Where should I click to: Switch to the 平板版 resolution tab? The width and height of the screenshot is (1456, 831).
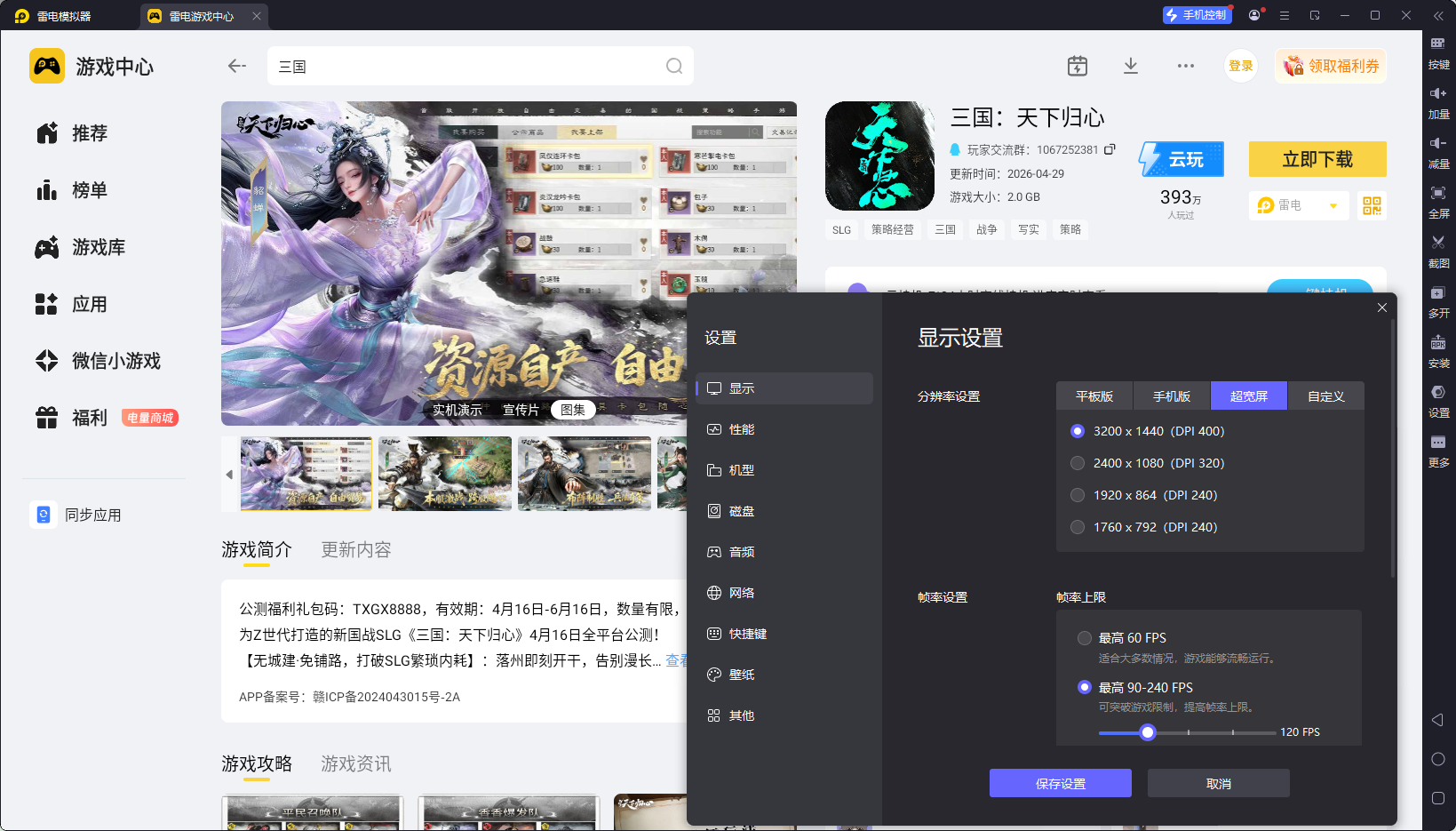[x=1094, y=396]
